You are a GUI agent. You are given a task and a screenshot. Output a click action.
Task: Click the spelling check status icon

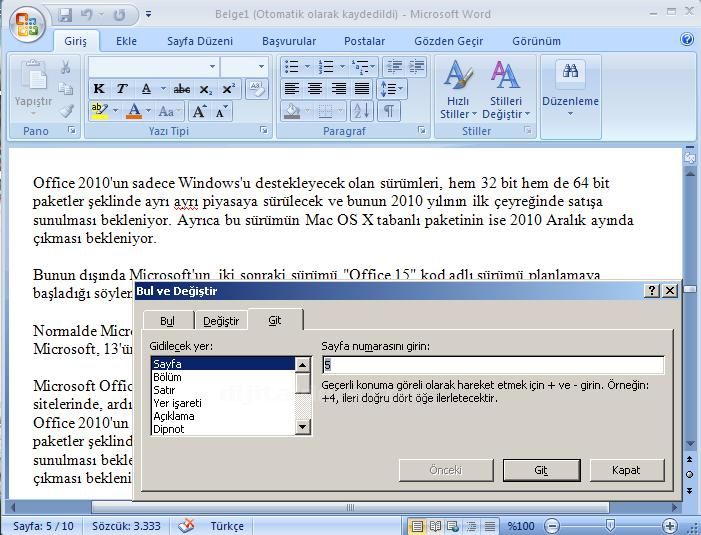coord(186,526)
